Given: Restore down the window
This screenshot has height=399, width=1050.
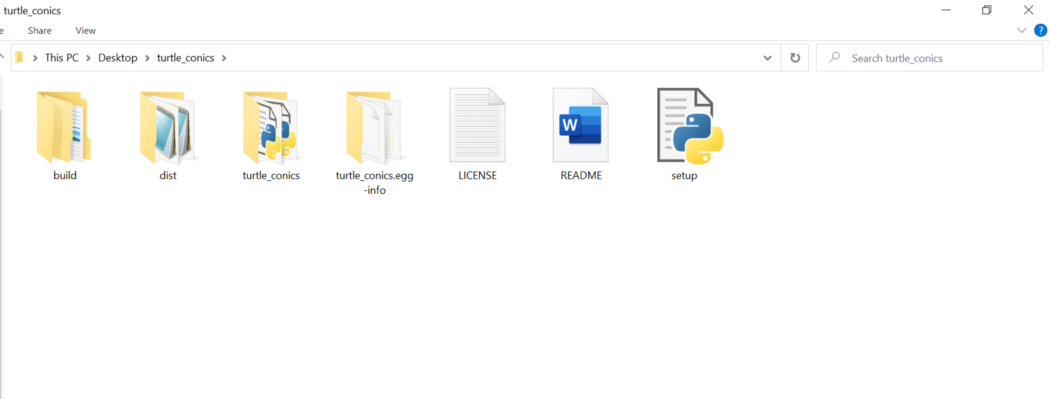Looking at the screenshot, I should pyautogui.click(x=986, y=9).
